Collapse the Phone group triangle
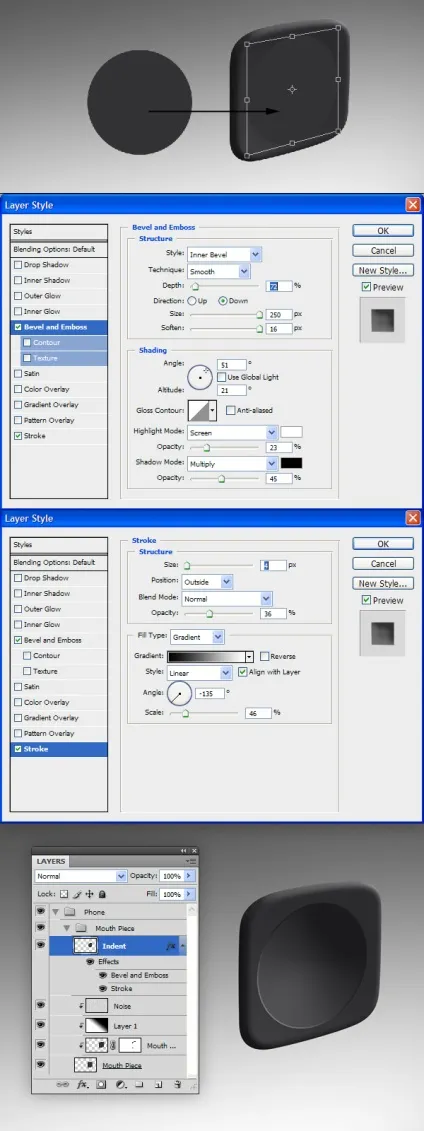The image size is (424, 1131). tap(56, 912)
